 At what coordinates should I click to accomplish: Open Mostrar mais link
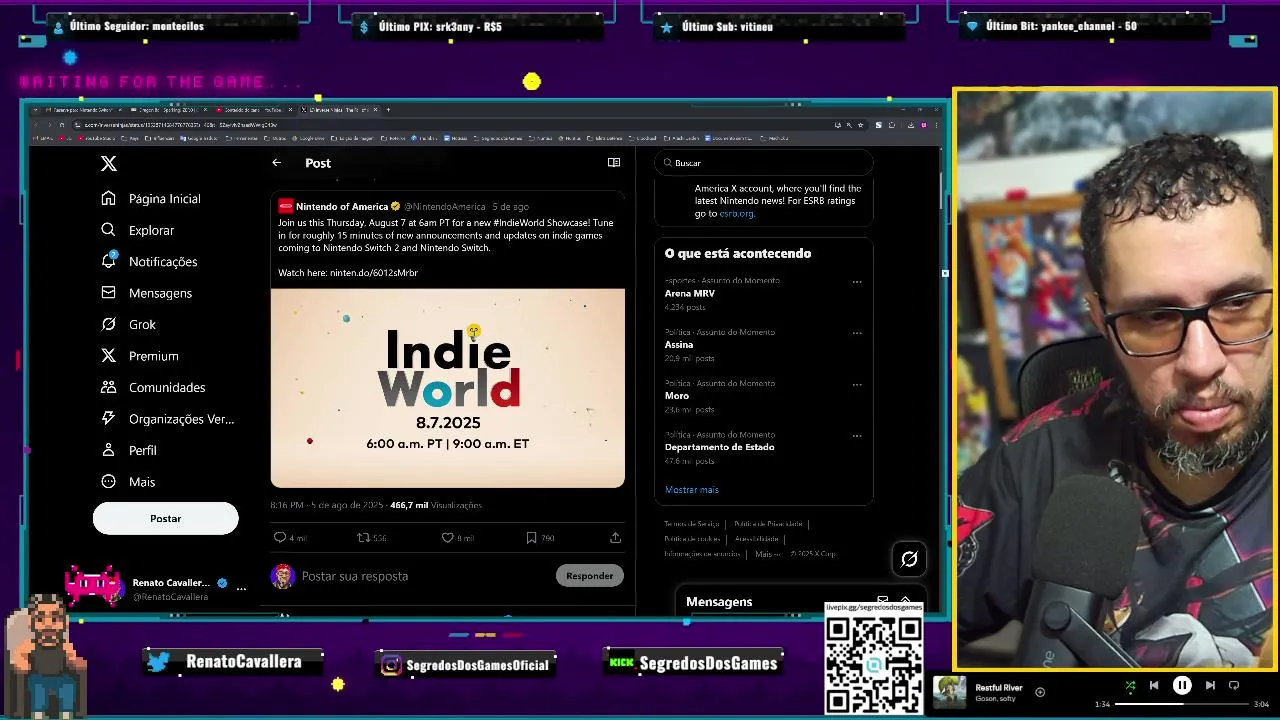pyautogui.click(x=692, y=490)
